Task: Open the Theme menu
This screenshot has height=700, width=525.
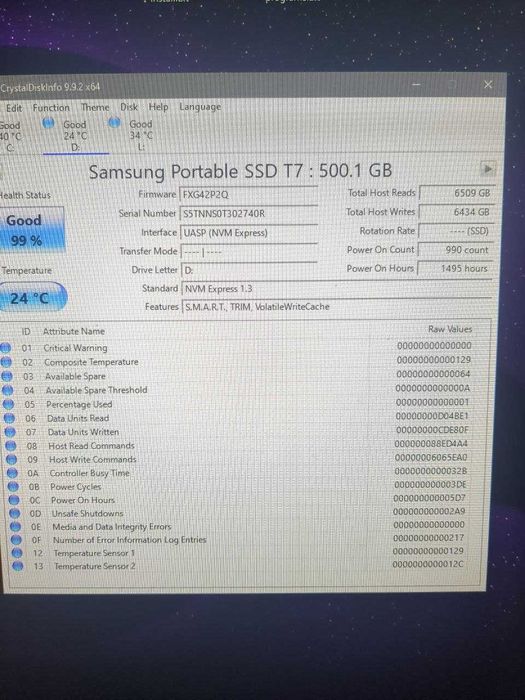Action: [95, 107]
